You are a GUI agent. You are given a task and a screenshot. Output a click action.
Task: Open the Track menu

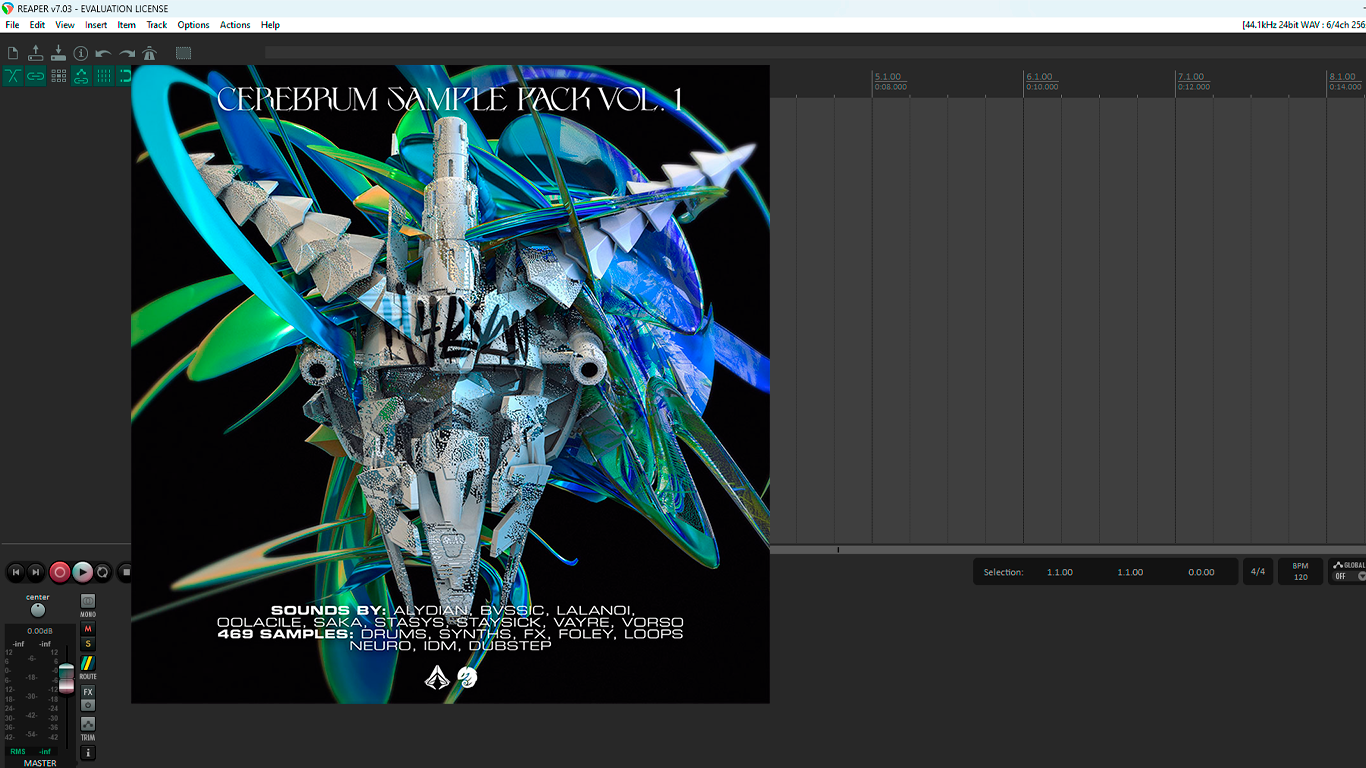click(x=157, y=25)
